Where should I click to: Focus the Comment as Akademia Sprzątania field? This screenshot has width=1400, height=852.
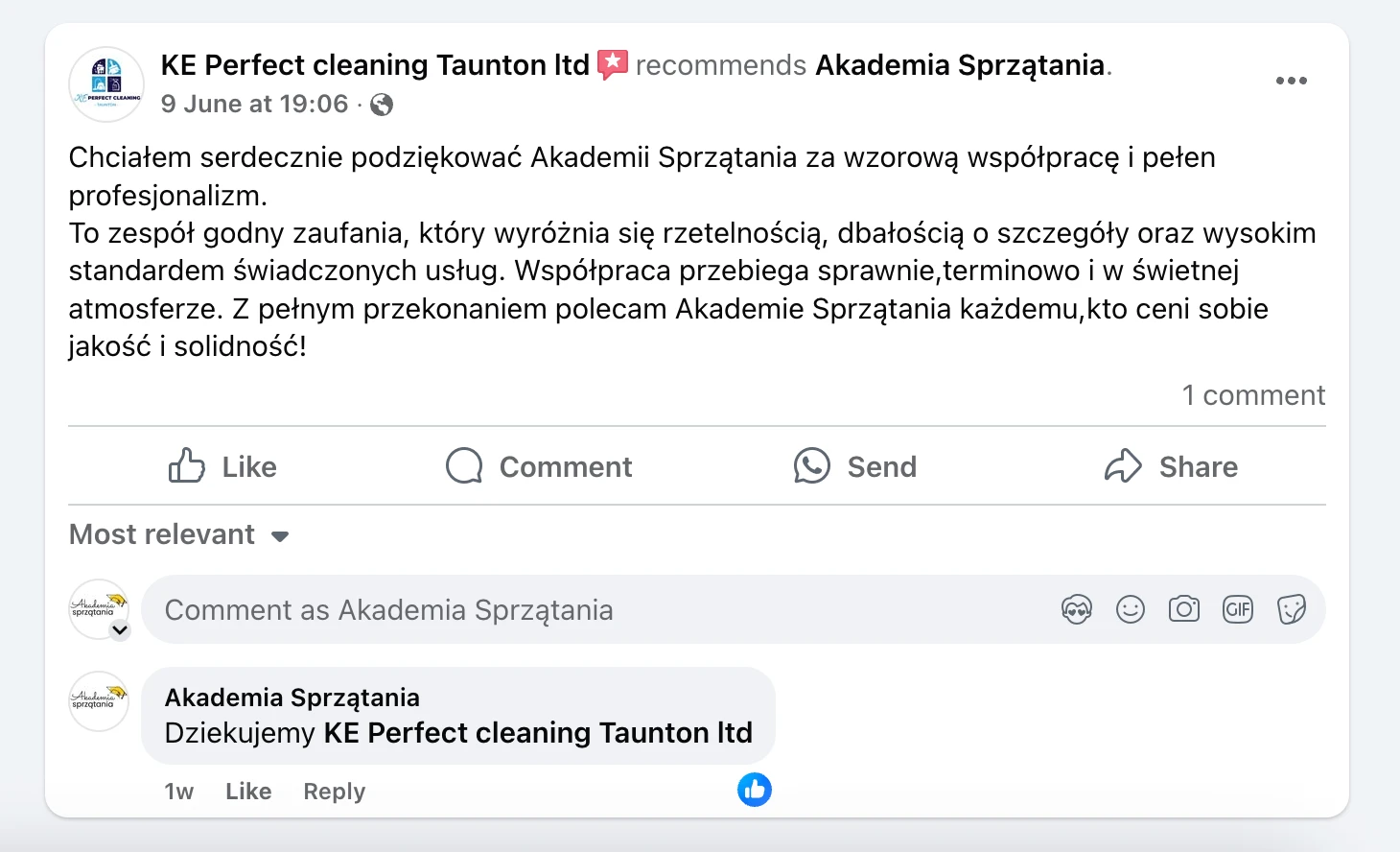pos(595,610)
